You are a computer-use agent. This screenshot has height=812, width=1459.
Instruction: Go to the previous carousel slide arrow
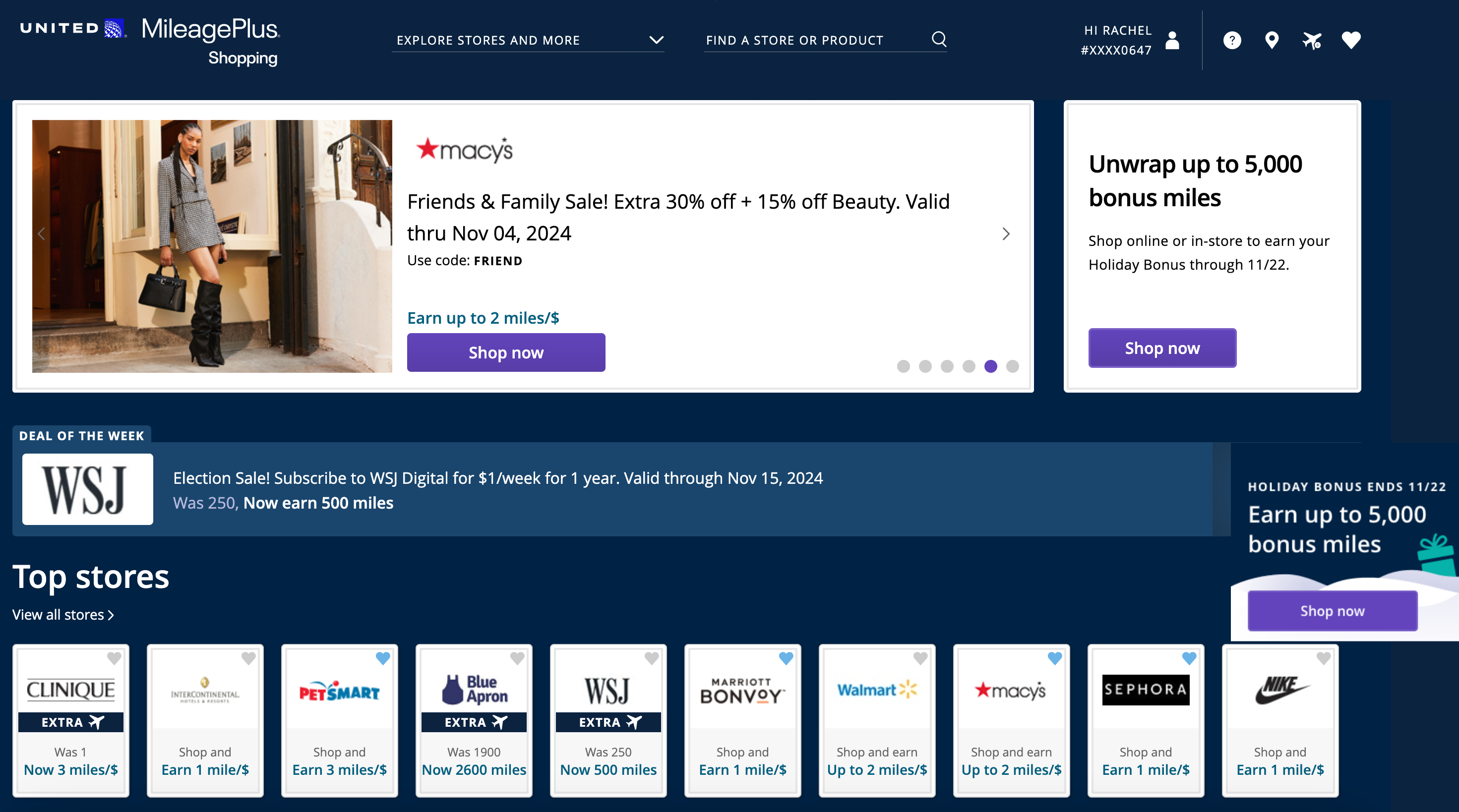coord(41,234)
